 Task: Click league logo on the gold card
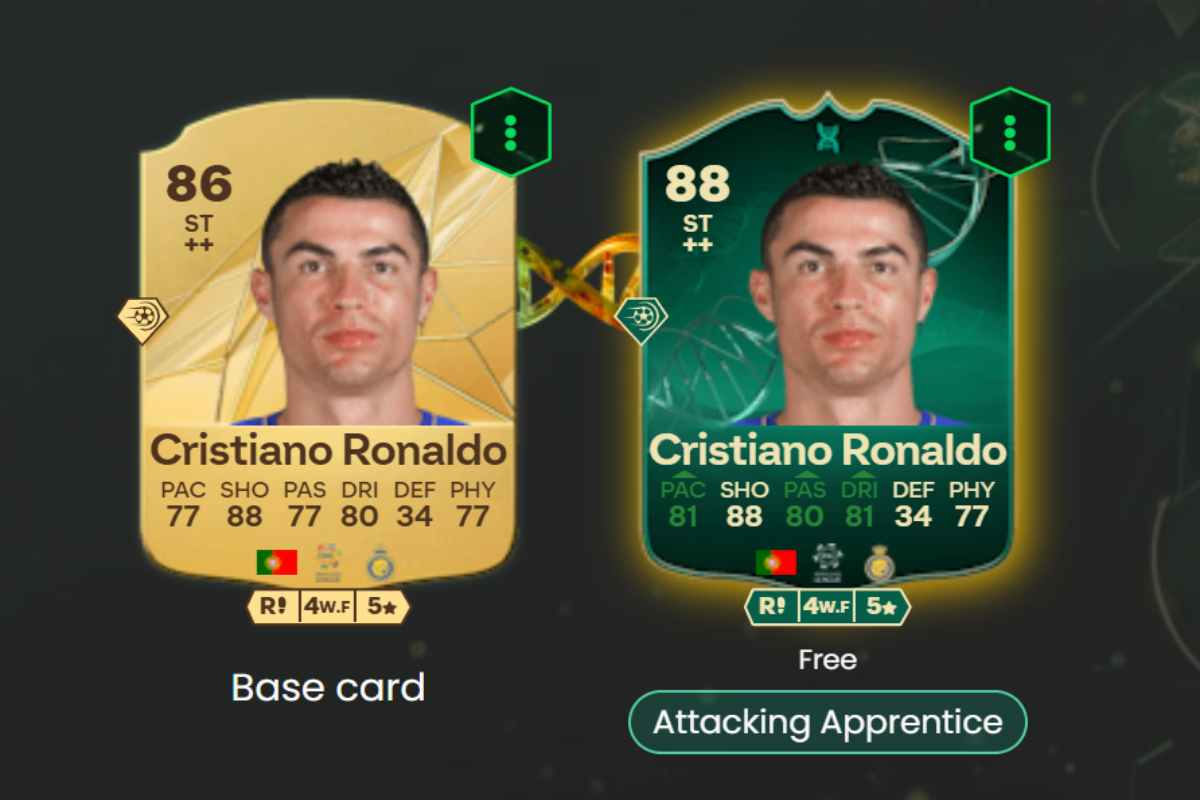pyautogui.click(x=329, y=563)
